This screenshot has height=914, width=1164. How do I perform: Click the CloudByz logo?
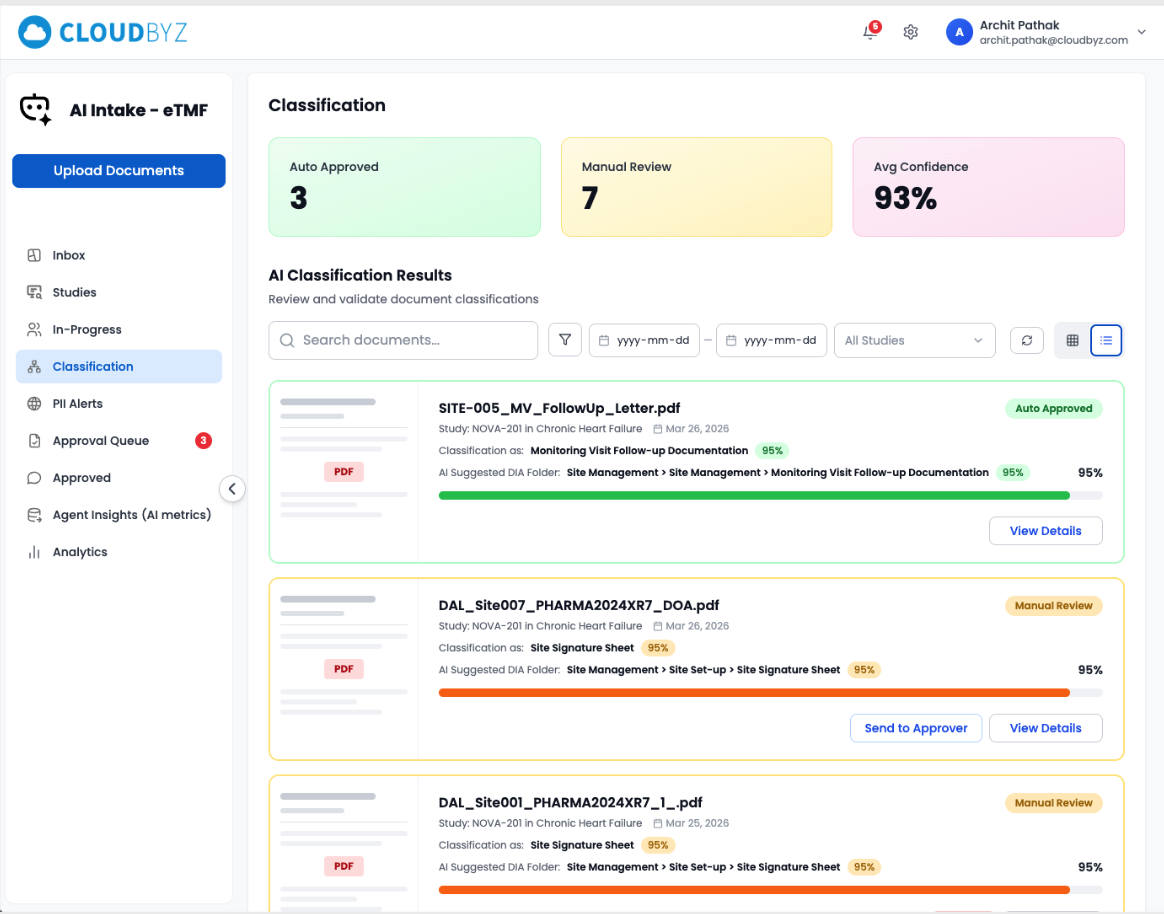pos(103,32)
